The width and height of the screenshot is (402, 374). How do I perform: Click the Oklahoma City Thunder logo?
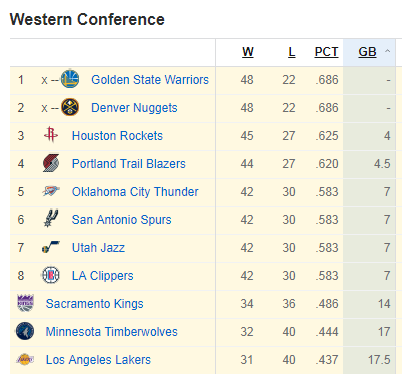point(51,191)
